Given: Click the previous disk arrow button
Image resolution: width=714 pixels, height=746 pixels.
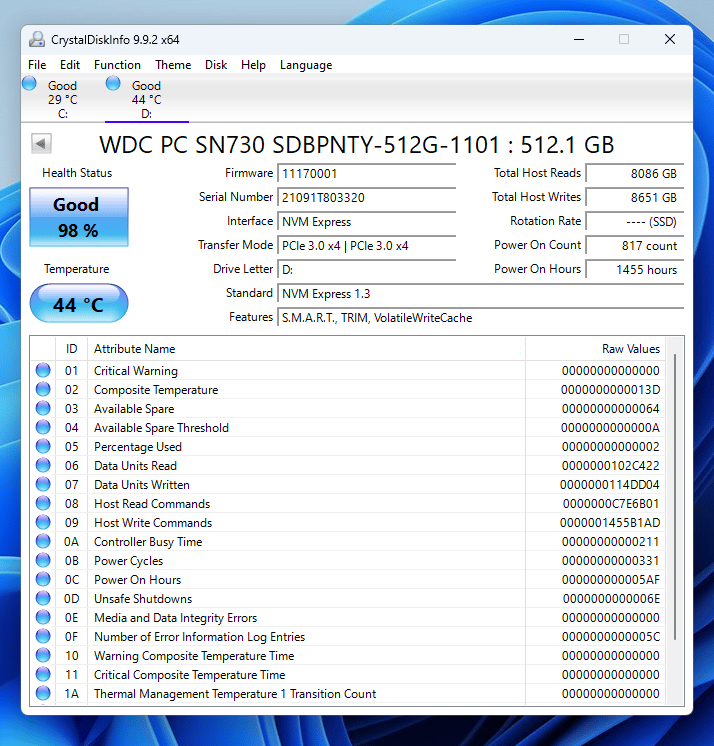Looking at the screenshot, I should pyautogui.click(x=41, y=144).
